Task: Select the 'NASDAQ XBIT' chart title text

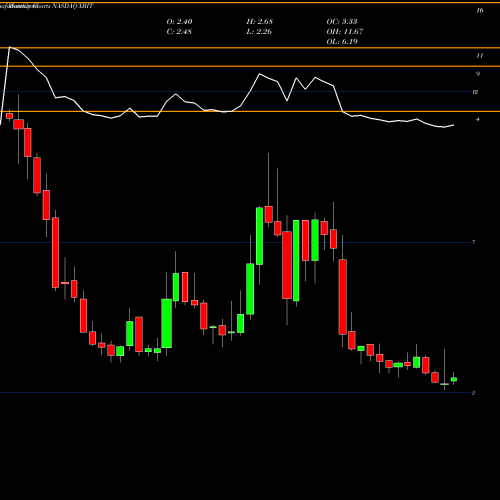Action: tap(72, 6)
